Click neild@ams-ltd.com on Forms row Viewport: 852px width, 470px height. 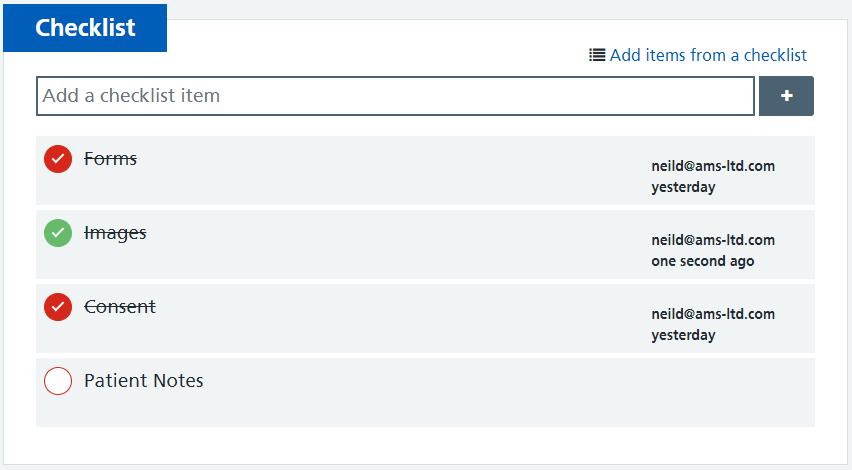pyautogui.click(x=713, y=166)
